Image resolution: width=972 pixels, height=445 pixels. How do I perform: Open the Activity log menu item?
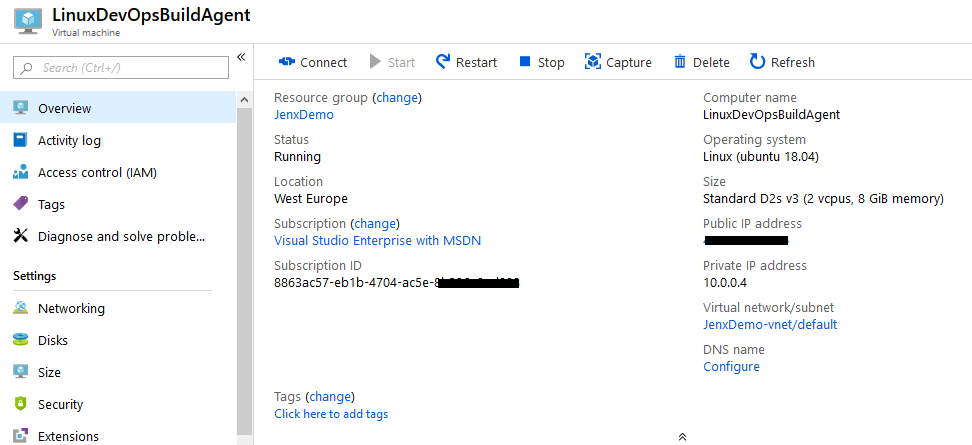[x=118, y=140]
